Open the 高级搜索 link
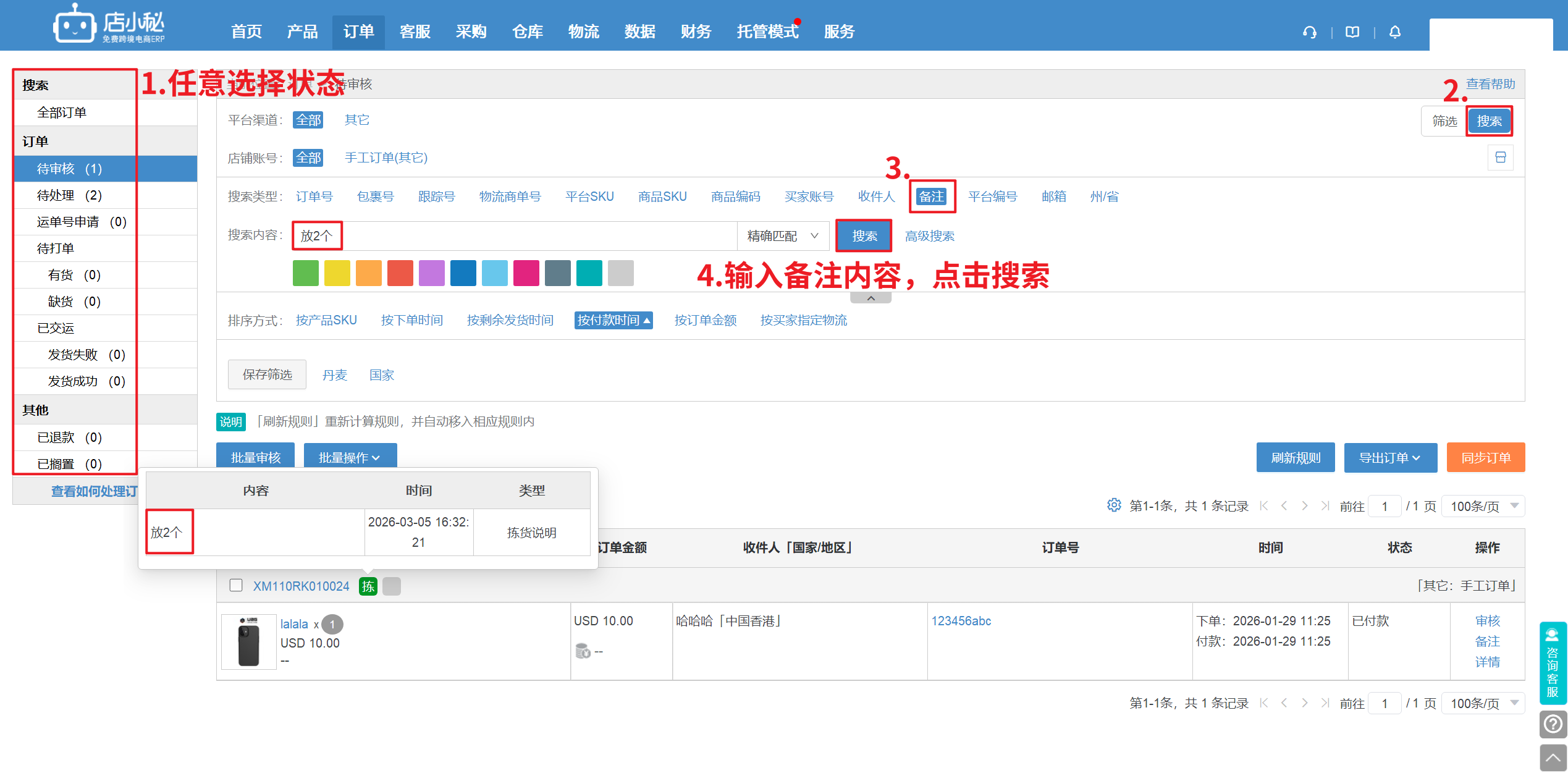Screen dimensions: 1568x781 (x=929, y=236)
